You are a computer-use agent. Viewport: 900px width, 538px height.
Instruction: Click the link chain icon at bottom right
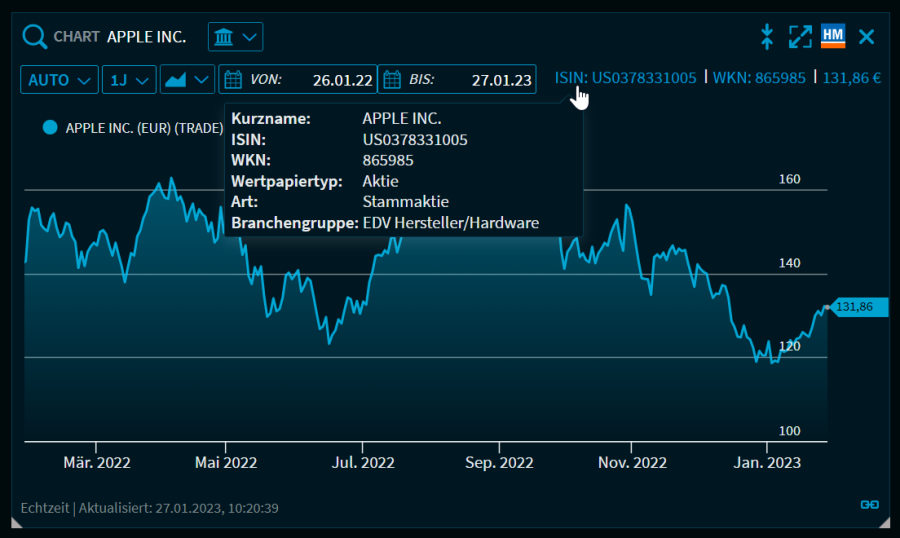869,504
